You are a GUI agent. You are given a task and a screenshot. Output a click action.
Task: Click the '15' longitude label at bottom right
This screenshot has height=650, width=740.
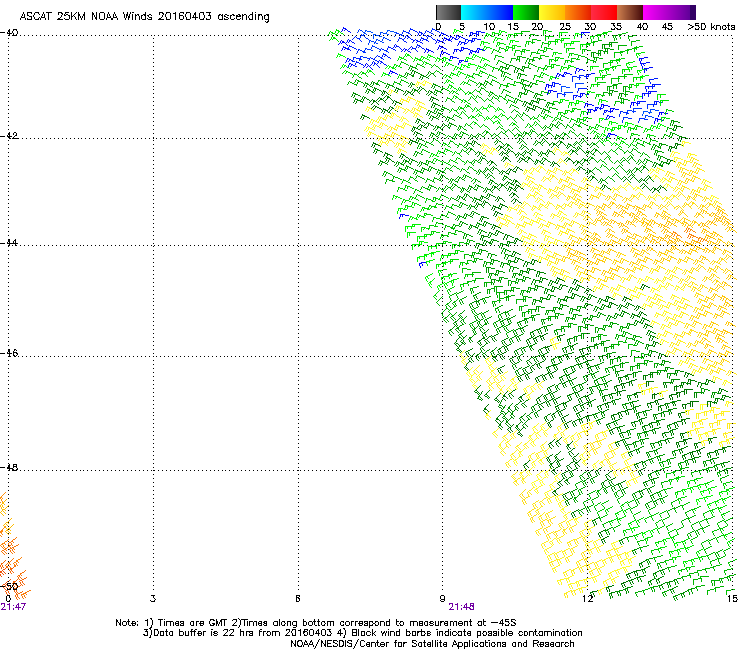(732, 599)
